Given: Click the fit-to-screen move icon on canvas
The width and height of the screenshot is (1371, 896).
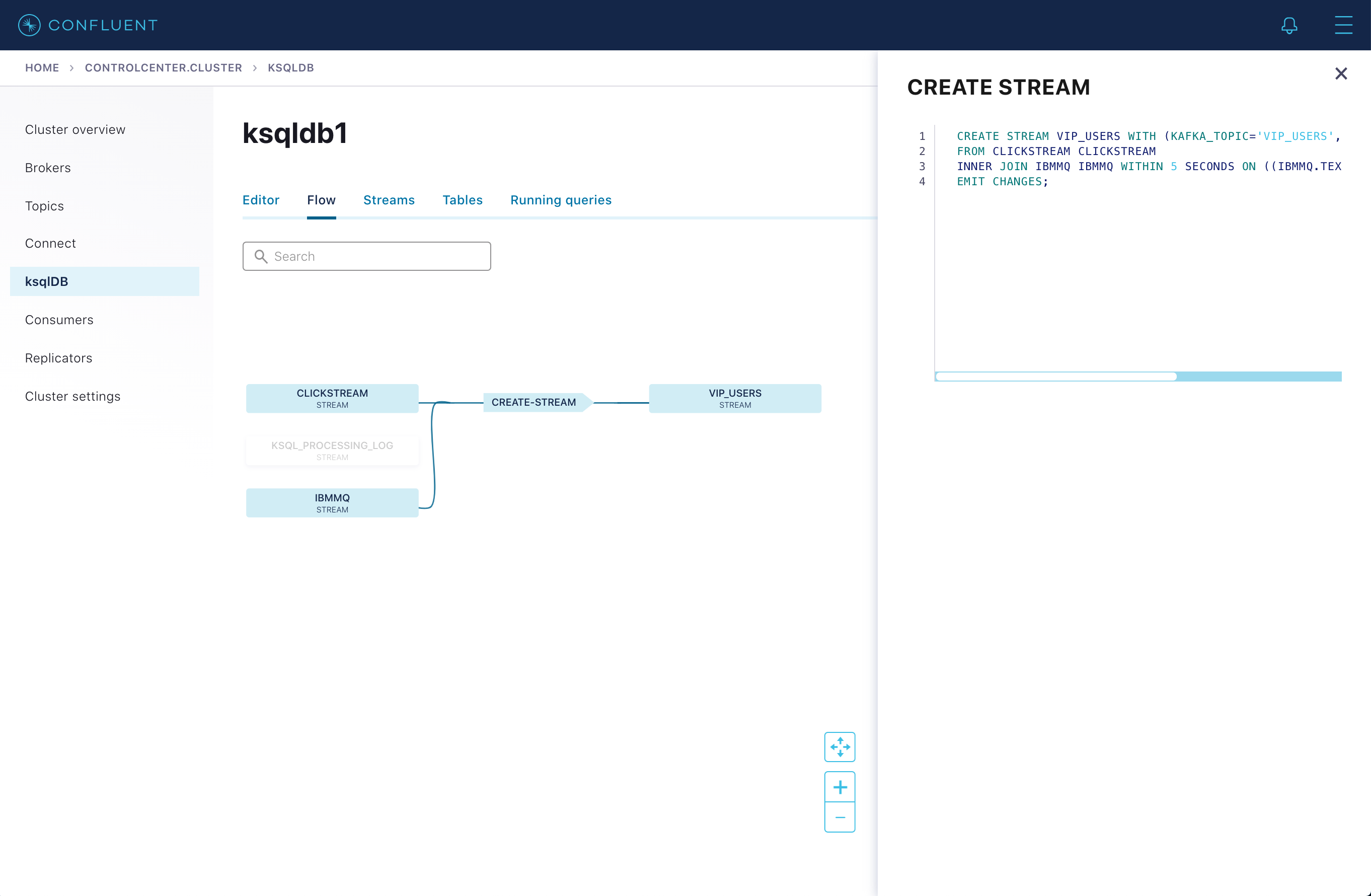Looking at the screenshot, I should pos(840,746).
